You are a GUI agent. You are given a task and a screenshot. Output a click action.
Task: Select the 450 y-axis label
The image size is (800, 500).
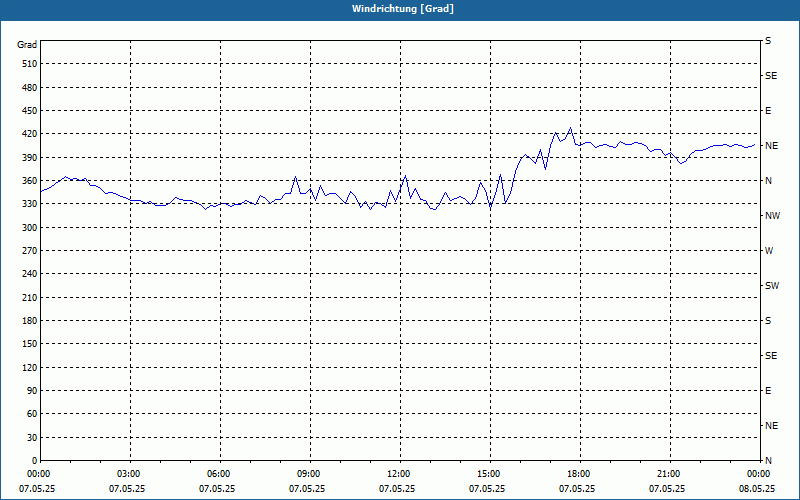pyautogui.click(x=30, y=111)
